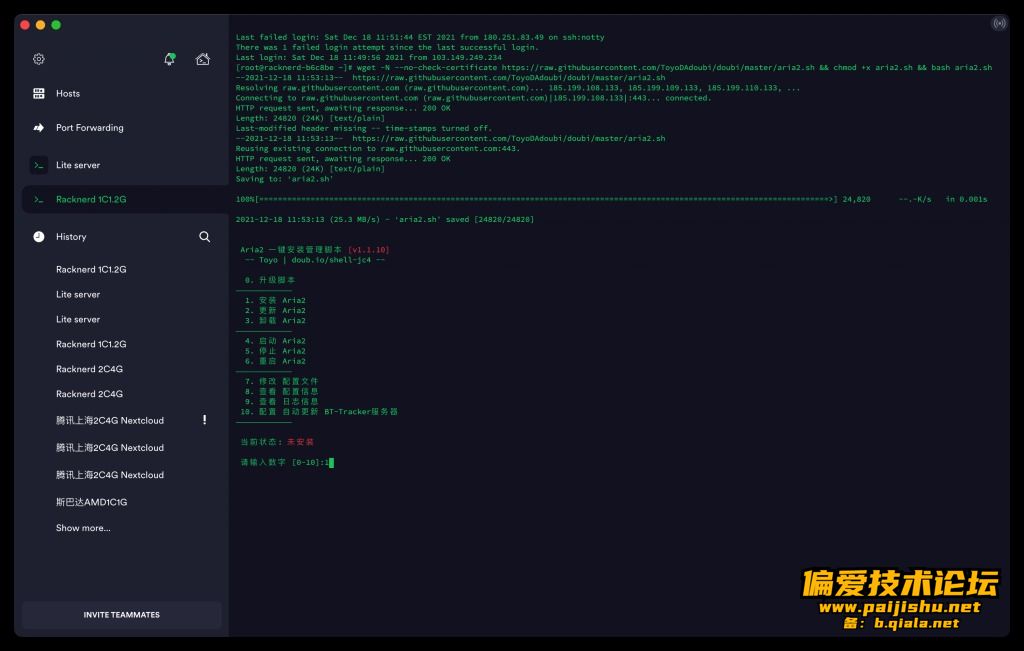This screenshot has width=1024, height=651.
Task: Open local terminal via the house icon
Action: pos(202,59)
